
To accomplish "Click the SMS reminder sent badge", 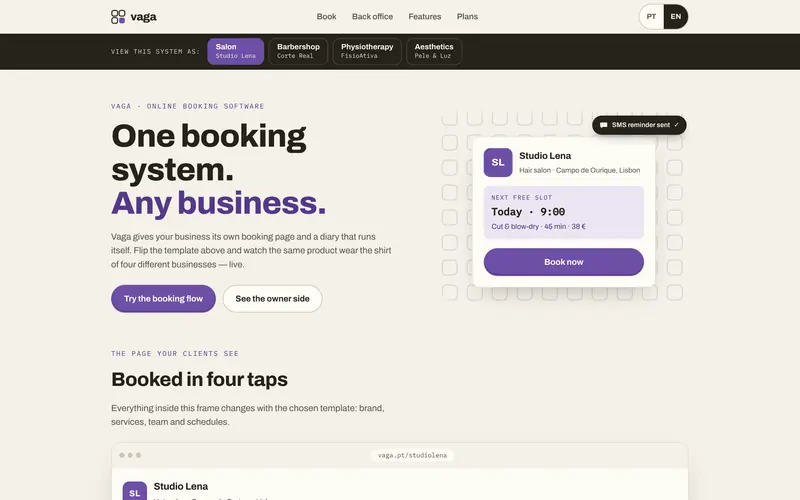I will click(x=639, y=125).
